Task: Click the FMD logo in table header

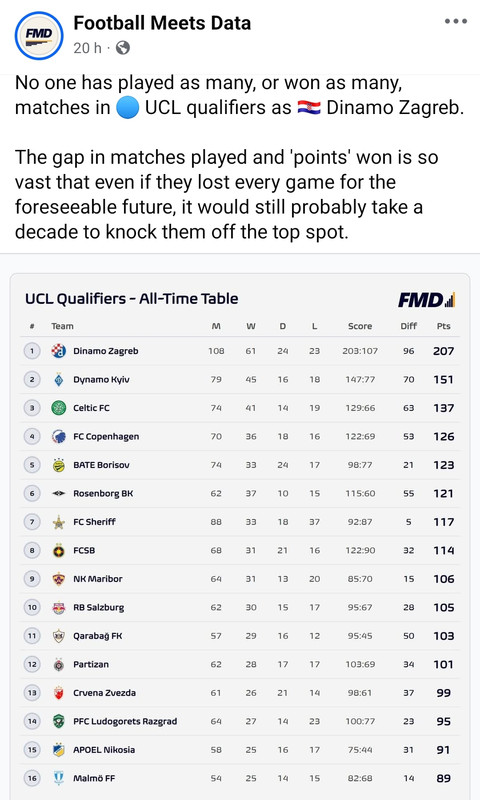Action: (426, 299)
